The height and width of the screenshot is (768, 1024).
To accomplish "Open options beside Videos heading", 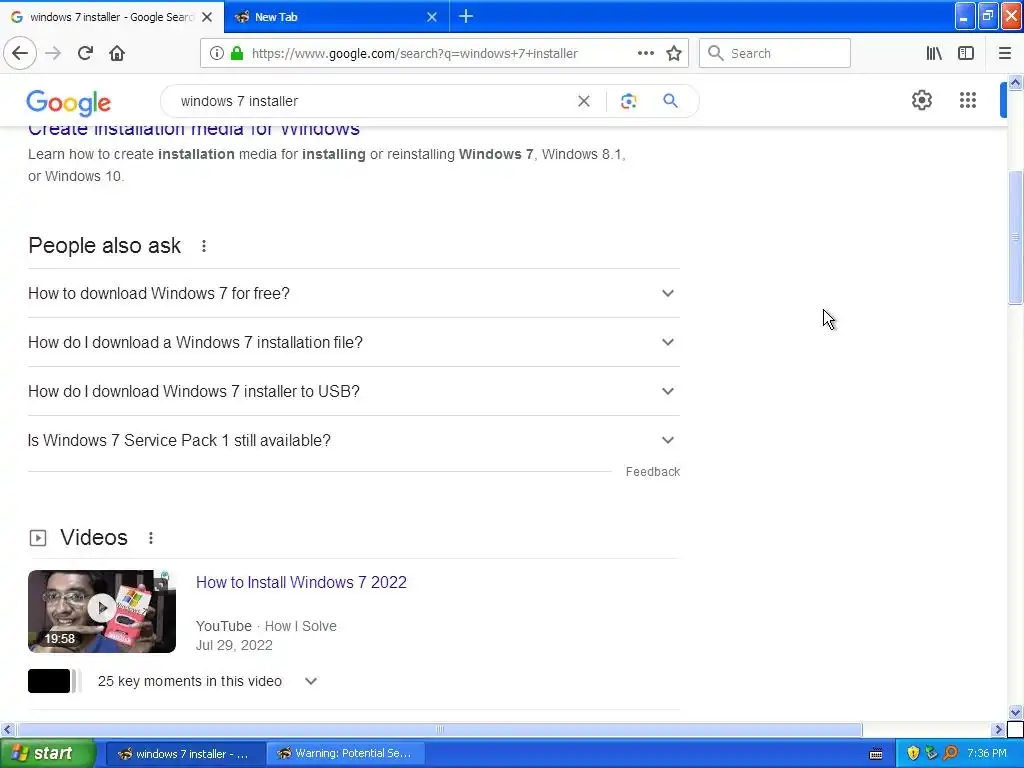I will 151,538.
